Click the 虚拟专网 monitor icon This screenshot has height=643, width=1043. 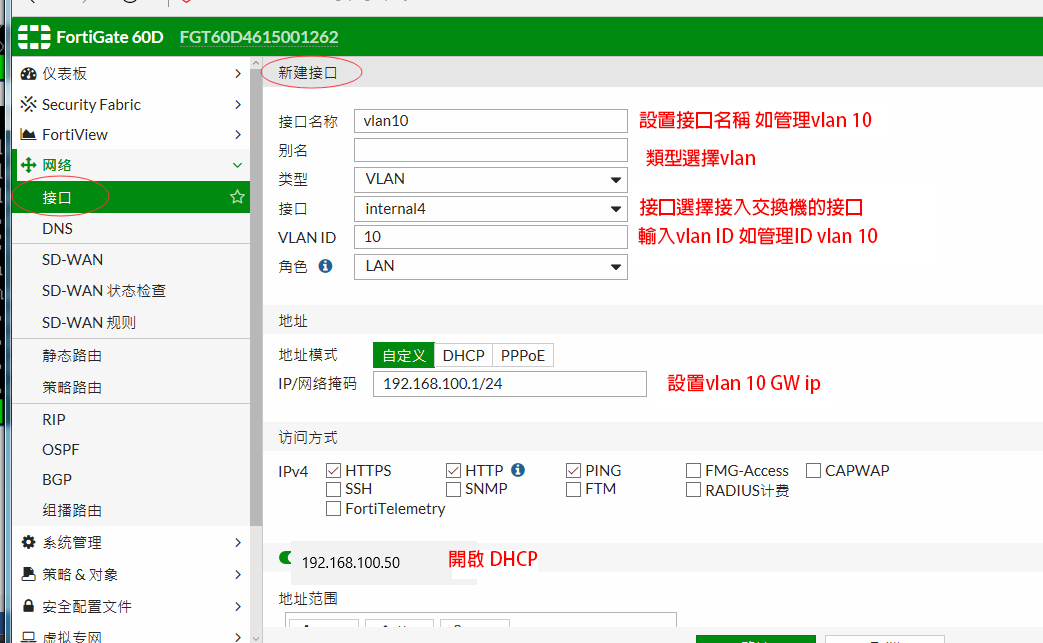(28, 636)
